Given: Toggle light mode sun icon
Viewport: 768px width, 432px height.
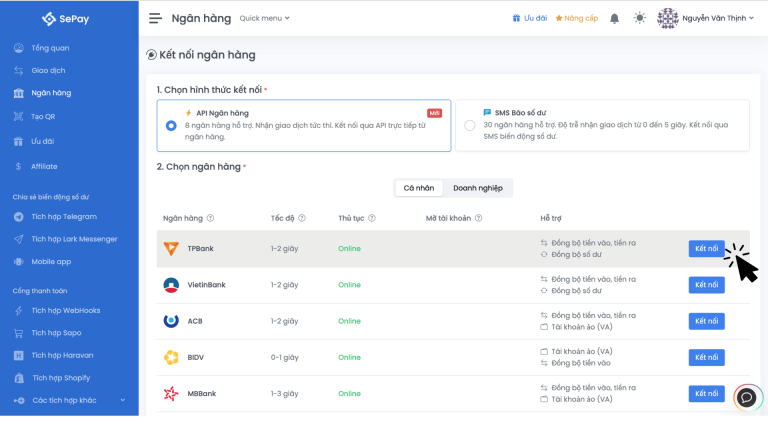Looking at the screenshot, I should pyautogui.click(x=640, y=18).
